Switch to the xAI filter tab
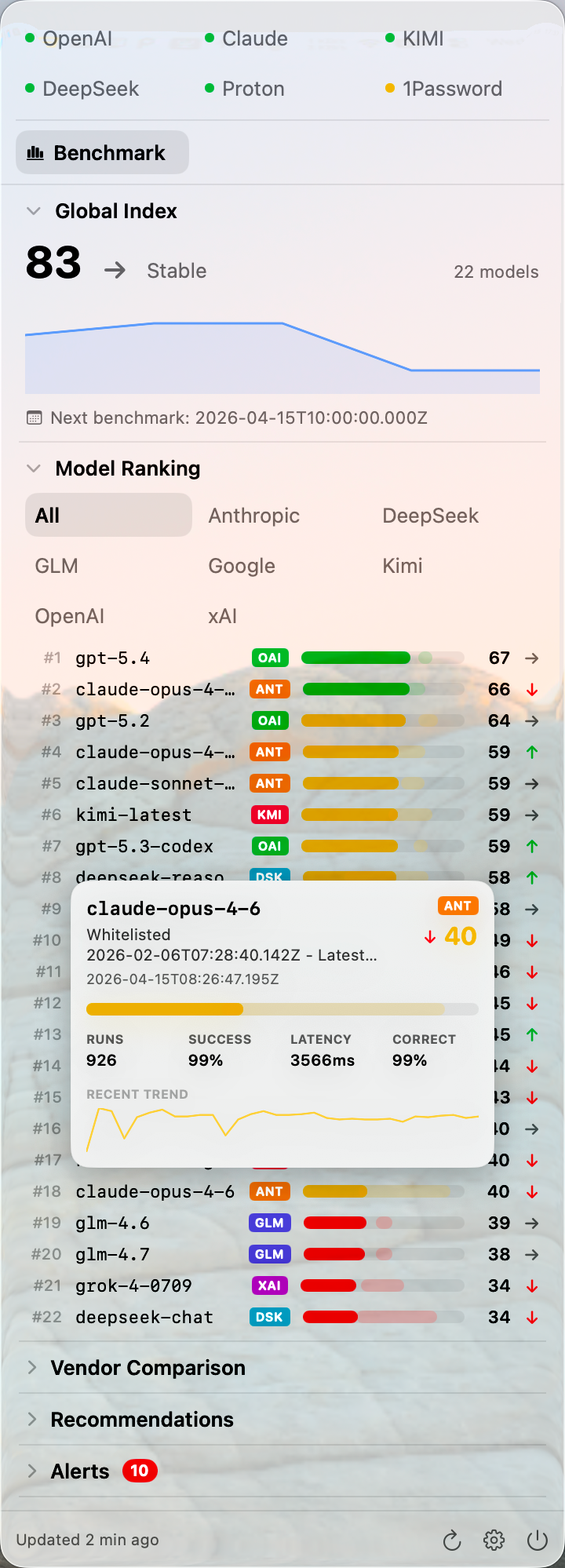 pos(222,616)
